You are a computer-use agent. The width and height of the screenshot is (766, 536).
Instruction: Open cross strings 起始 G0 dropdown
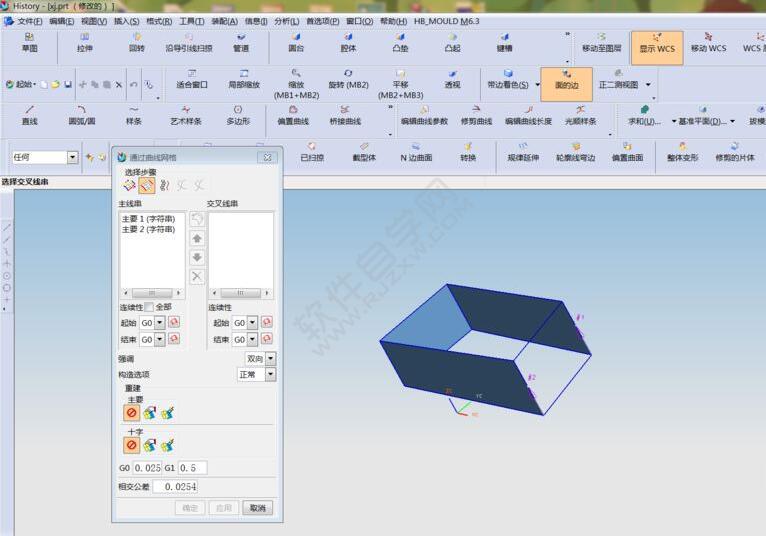tap(252, 322)
